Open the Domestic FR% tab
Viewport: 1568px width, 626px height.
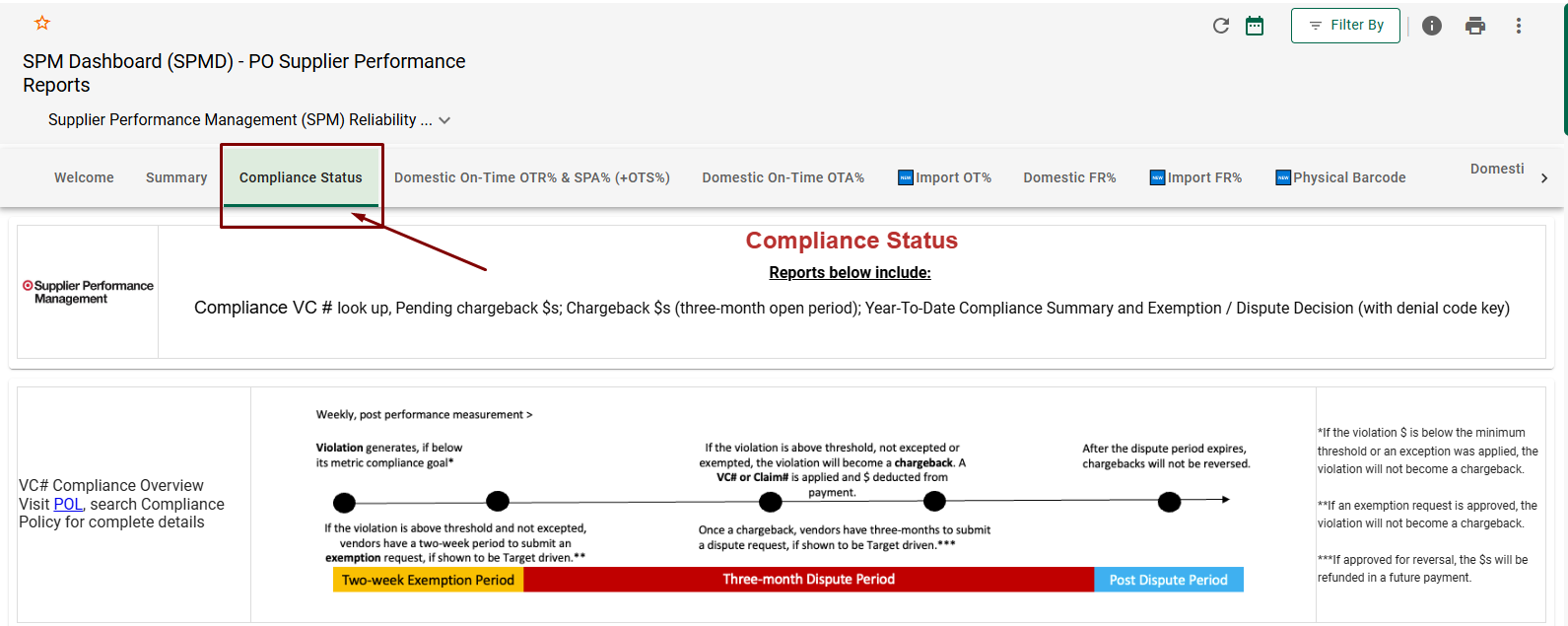click(x=1069, y=177)
